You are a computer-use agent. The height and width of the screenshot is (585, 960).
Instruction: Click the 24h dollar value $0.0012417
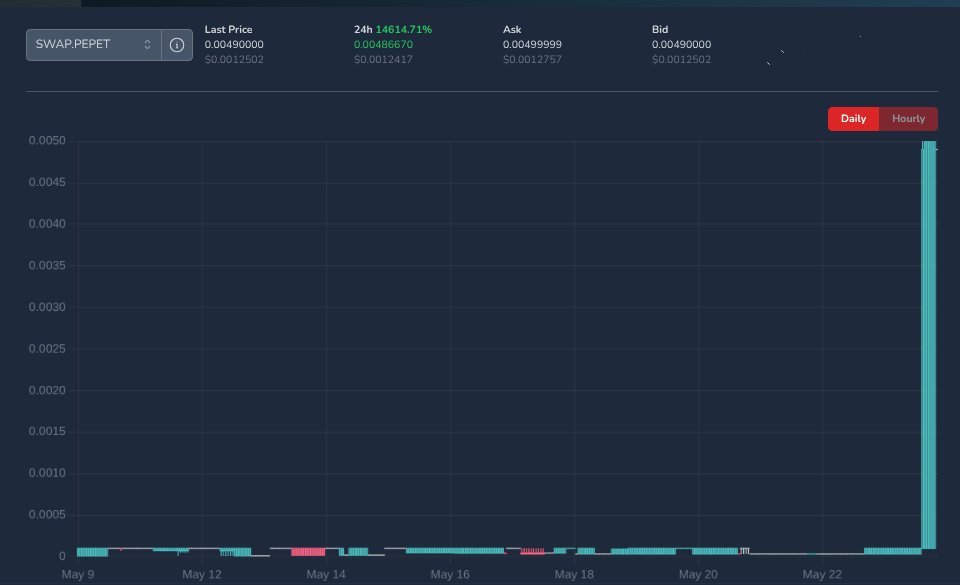pos(383,59)
